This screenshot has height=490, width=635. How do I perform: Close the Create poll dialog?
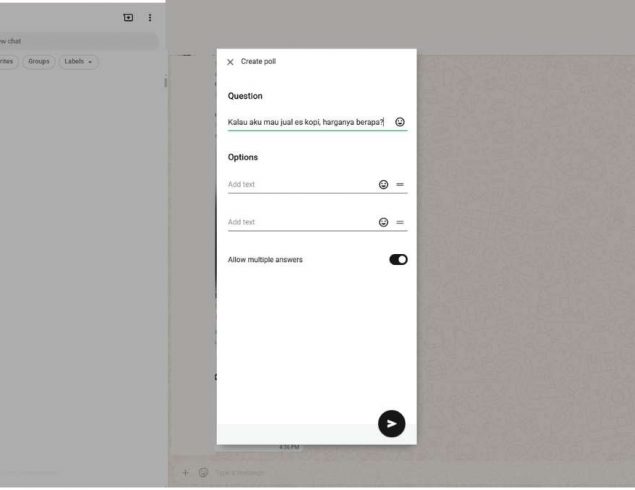pos(230,62)
